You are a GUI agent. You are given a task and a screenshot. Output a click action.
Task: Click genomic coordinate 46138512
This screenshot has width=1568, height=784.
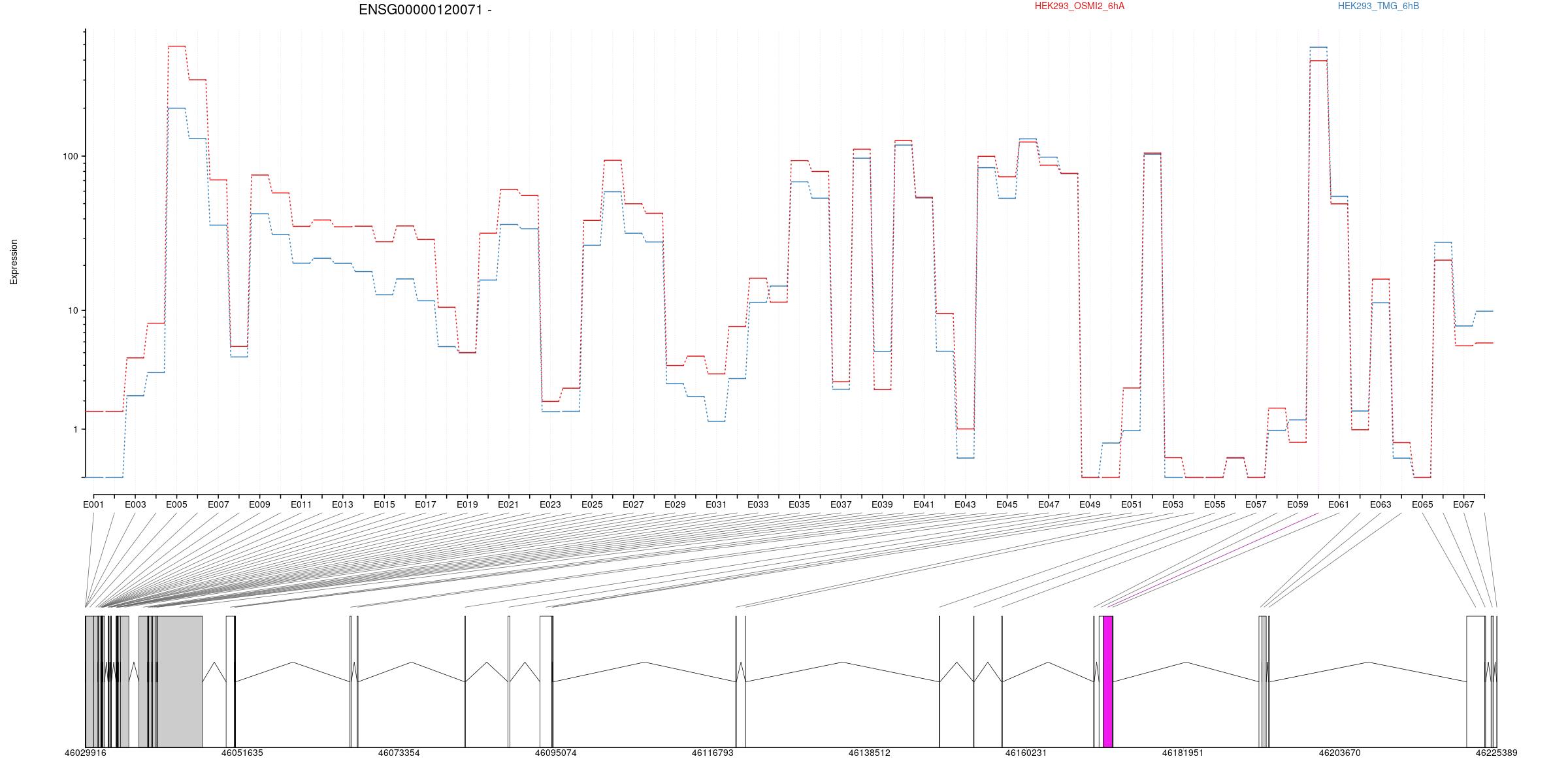(x=870, y=753)
